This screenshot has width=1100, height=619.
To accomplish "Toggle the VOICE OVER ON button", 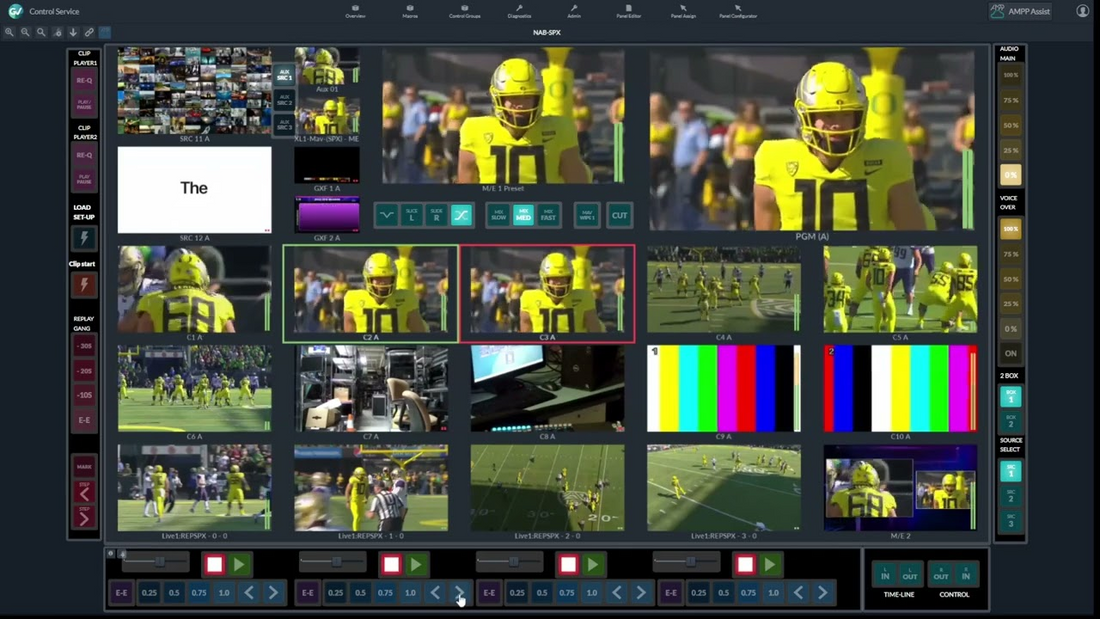I will click(1011, 353).
